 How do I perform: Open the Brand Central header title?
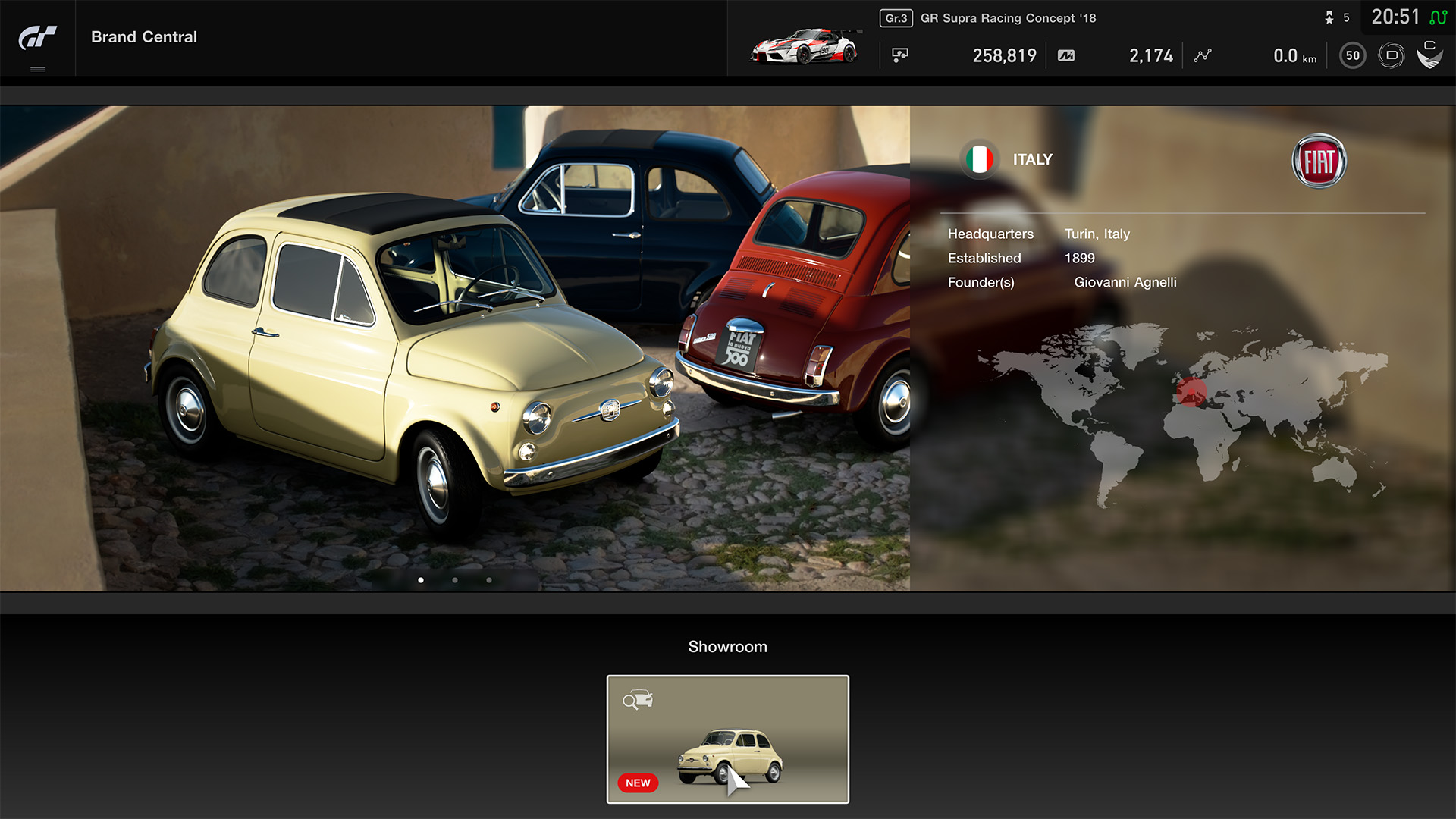(144, 37)
